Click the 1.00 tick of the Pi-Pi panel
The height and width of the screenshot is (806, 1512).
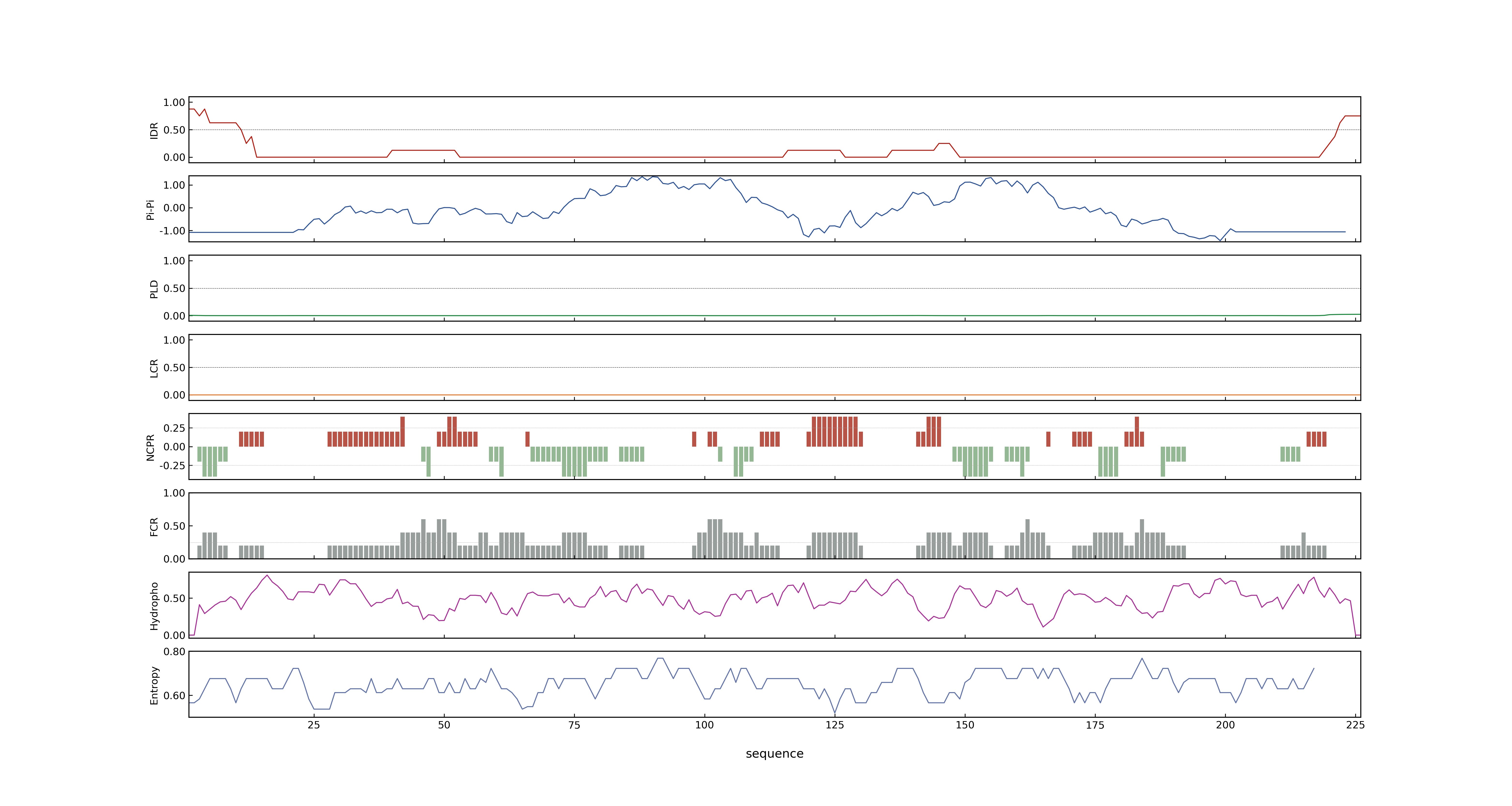coord(174,185)
